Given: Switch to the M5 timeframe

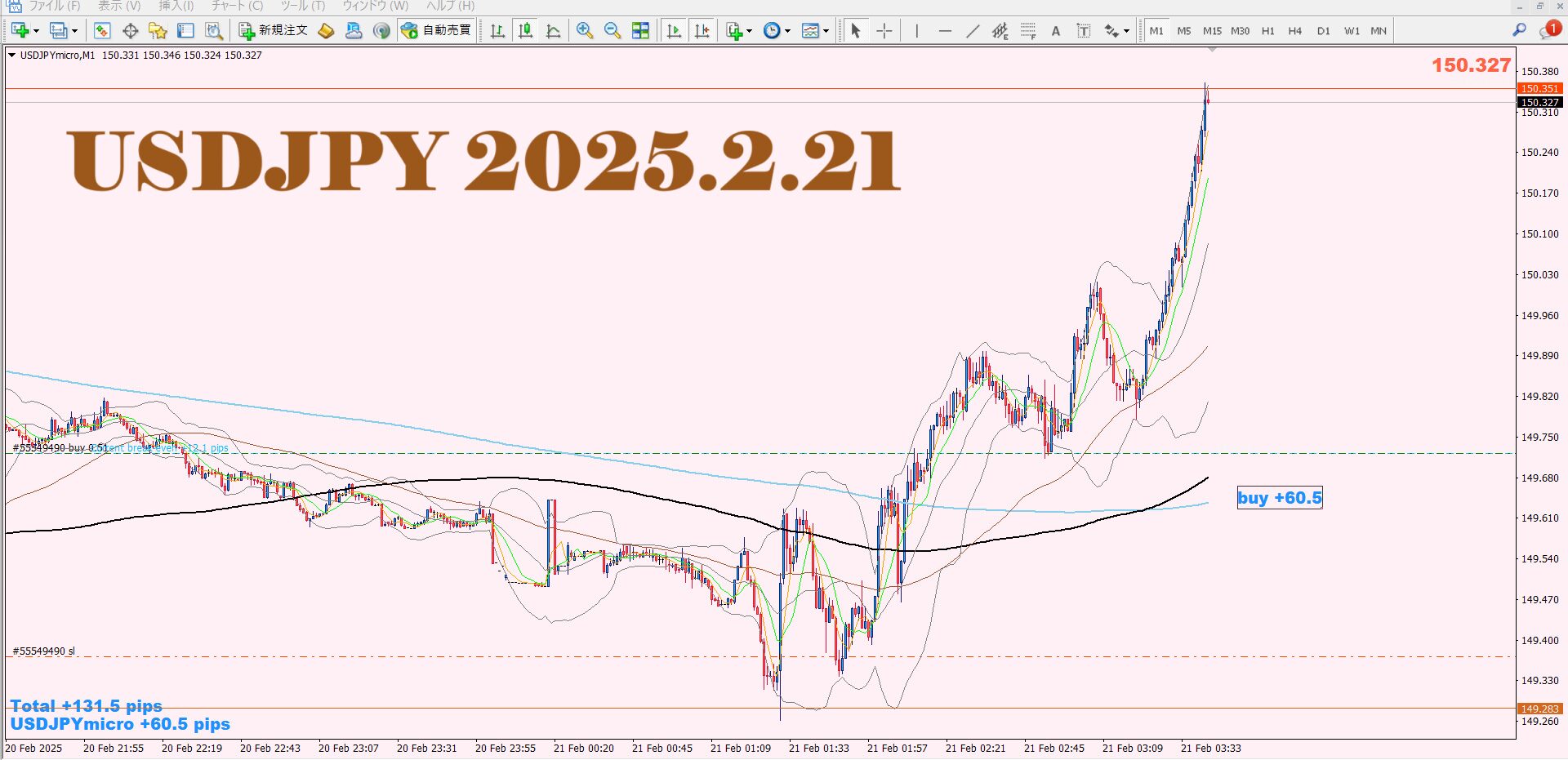Looking at the screenshot, I should click(1184, 31).
